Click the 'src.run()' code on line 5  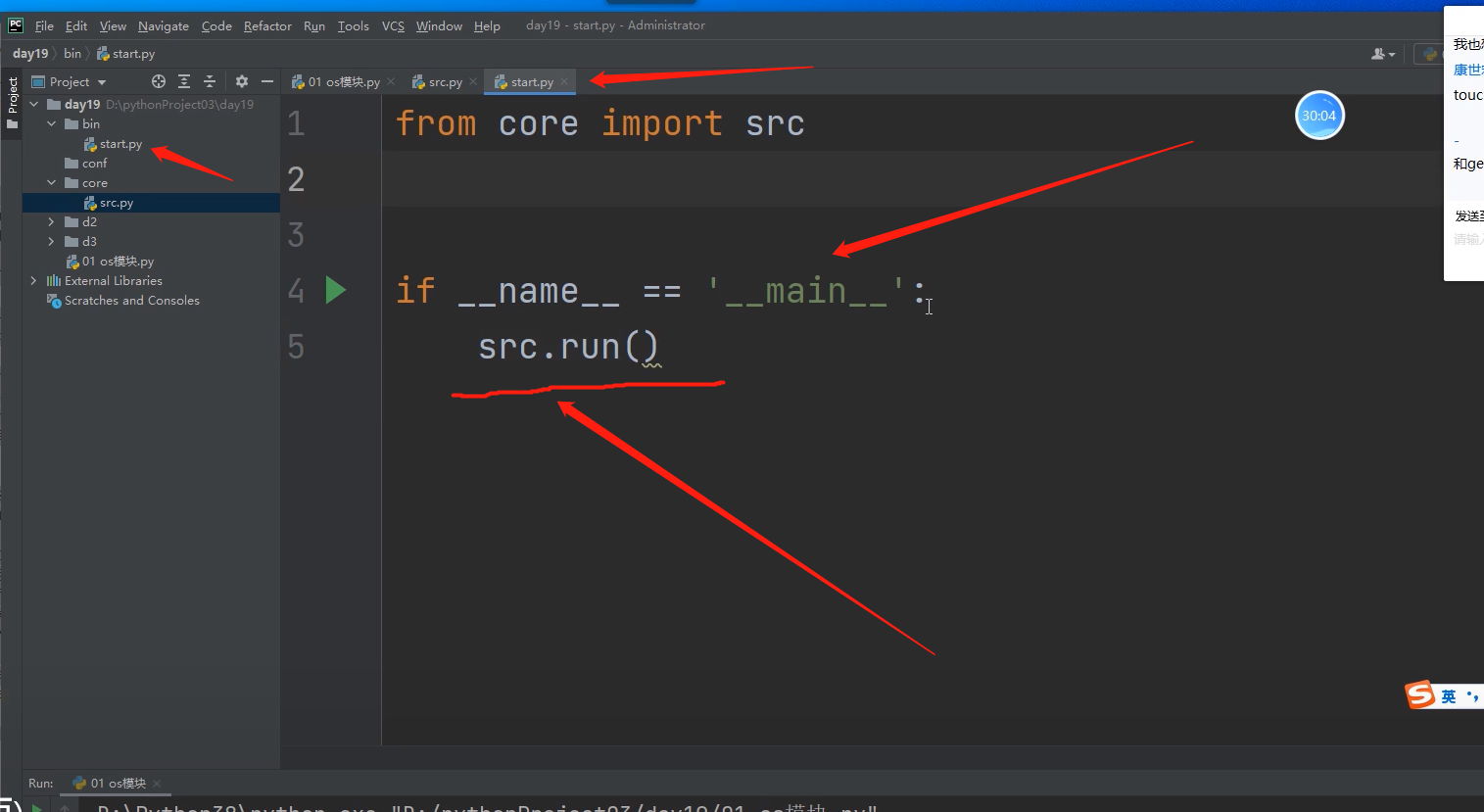click(568, 347)
